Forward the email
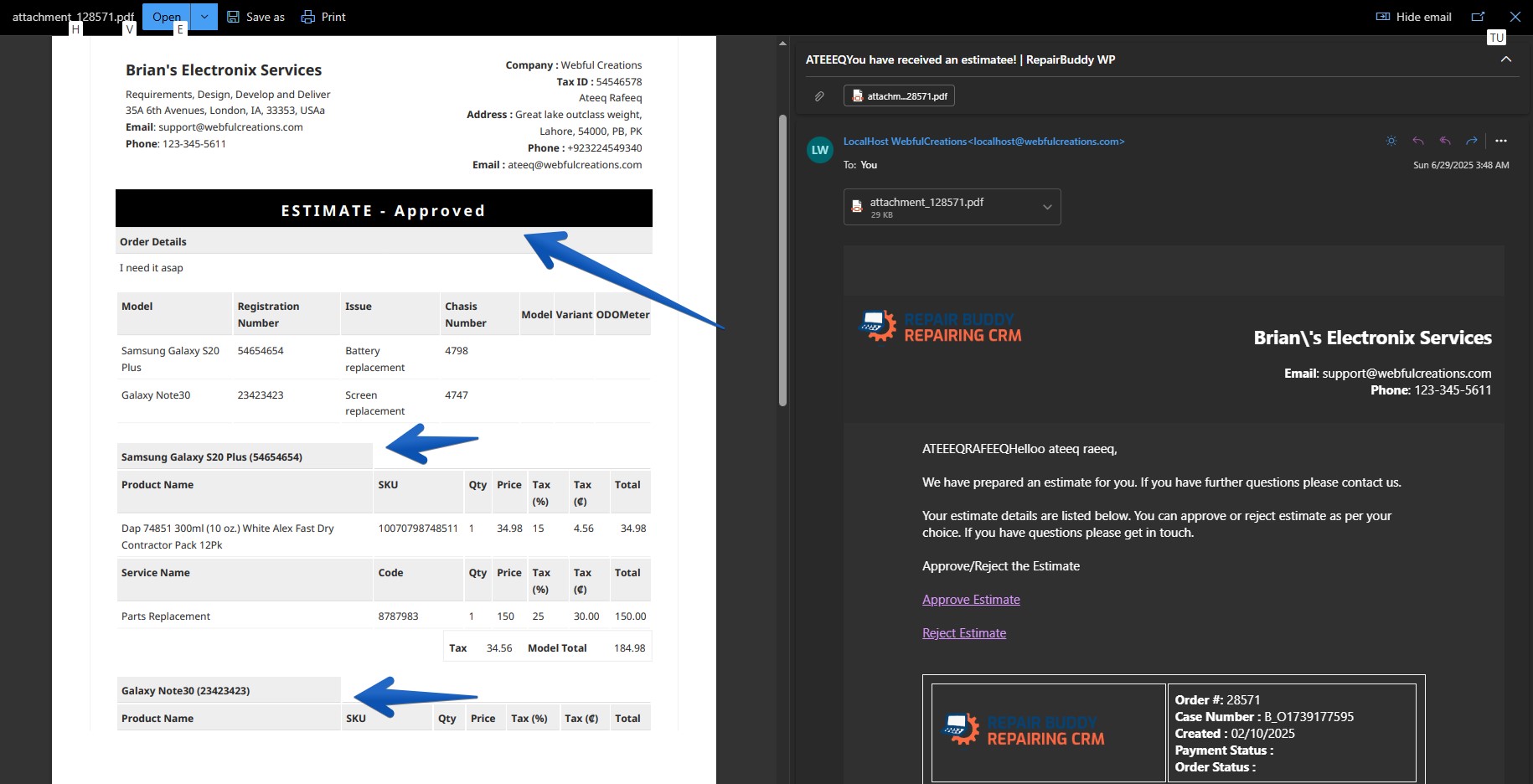 1472,141
